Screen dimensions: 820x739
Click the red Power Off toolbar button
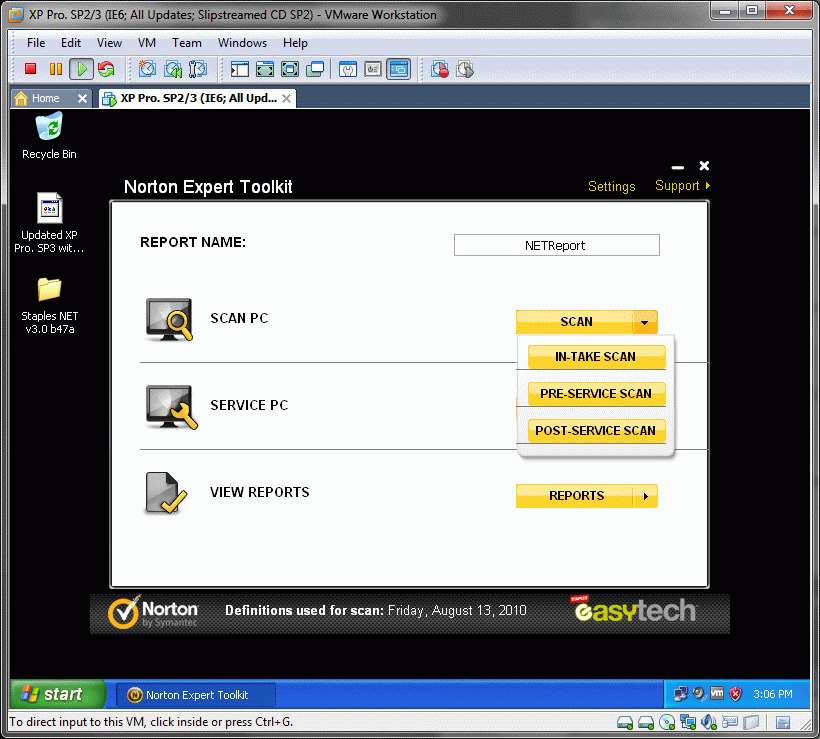point(31,69)
